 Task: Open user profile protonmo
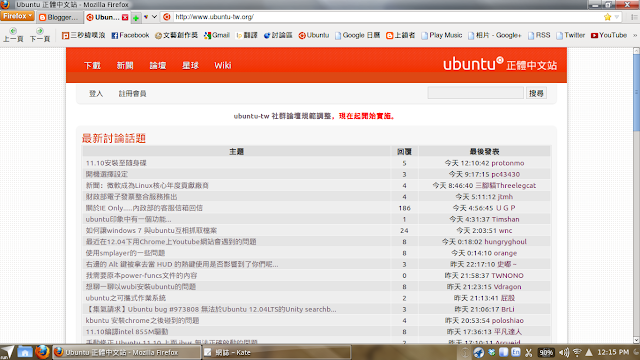(508, 163)
